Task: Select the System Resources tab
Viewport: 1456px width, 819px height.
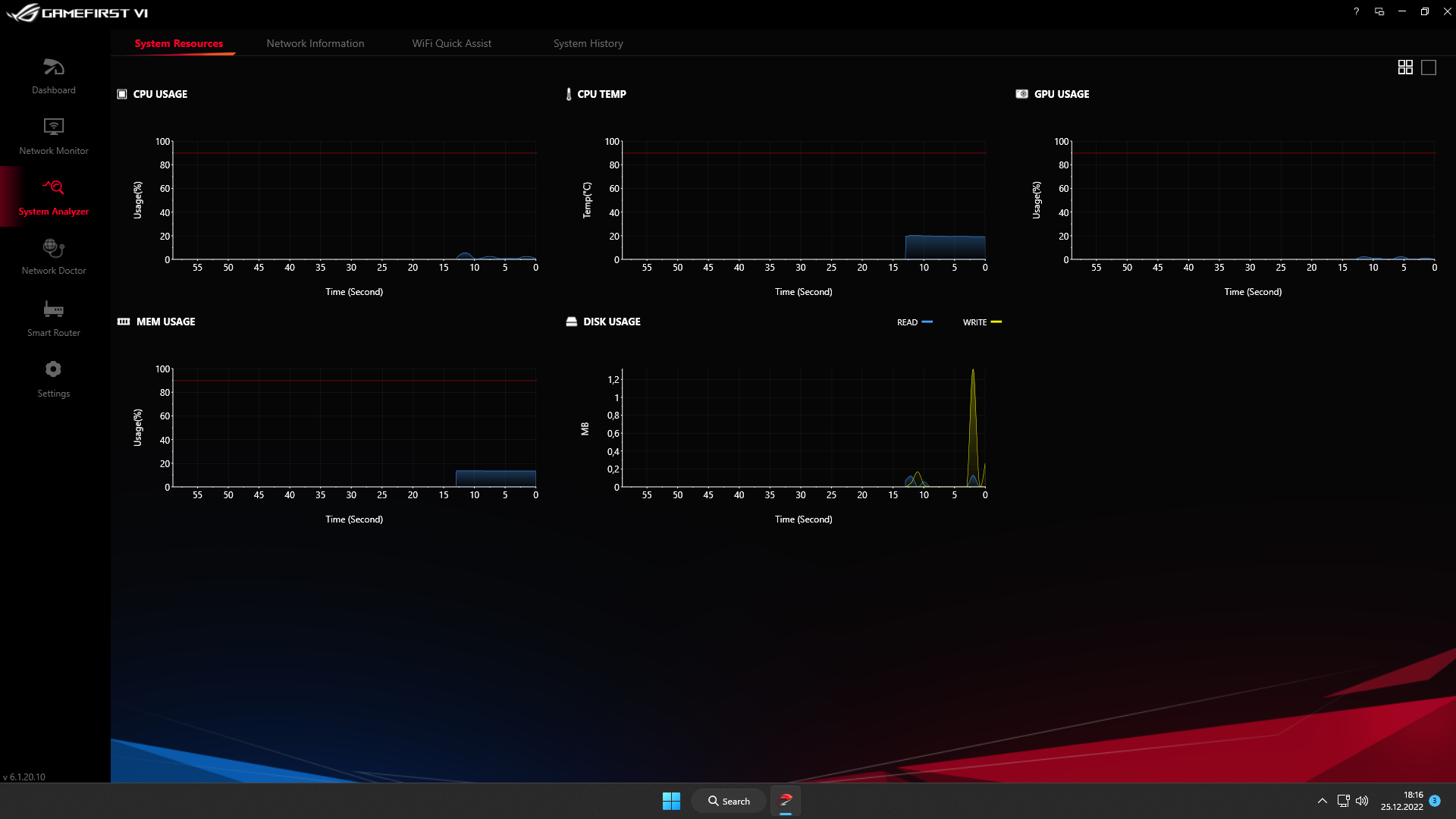Action: click(180, 43)
